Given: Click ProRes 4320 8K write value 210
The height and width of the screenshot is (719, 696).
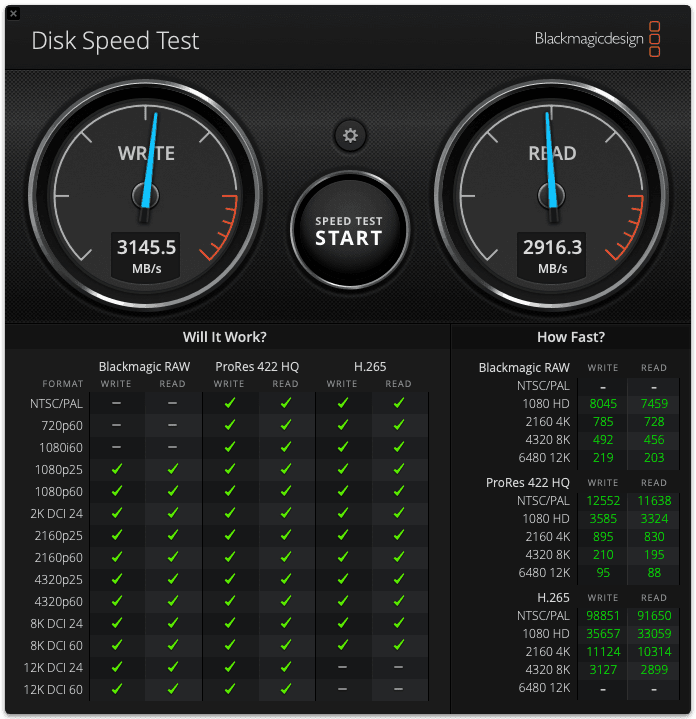Looking at the screenshot, I should pyautogui.click(x=603, y=555).
